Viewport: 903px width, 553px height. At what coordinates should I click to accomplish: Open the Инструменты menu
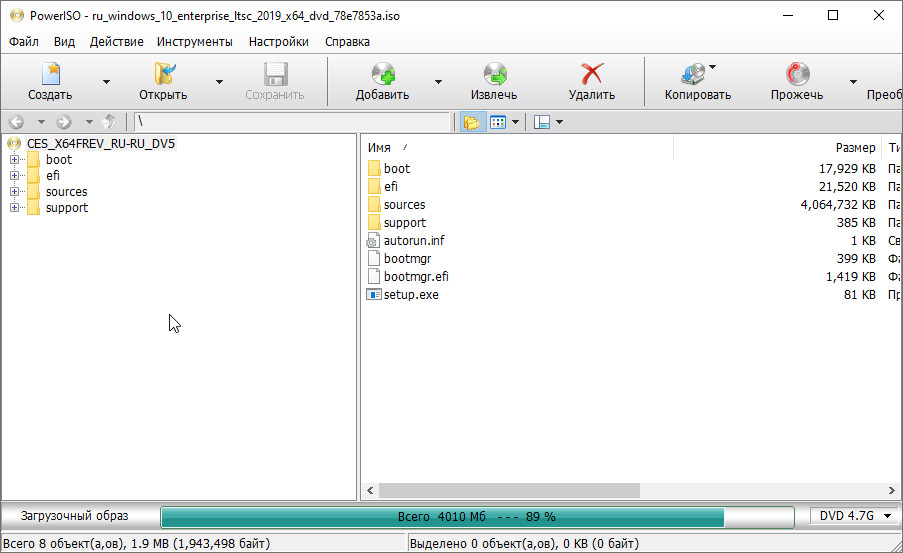click(195, 42)
